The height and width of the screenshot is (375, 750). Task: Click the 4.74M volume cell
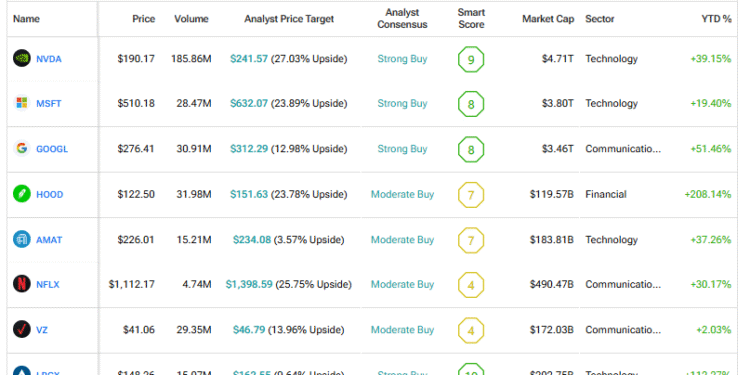tap(197, 285)
